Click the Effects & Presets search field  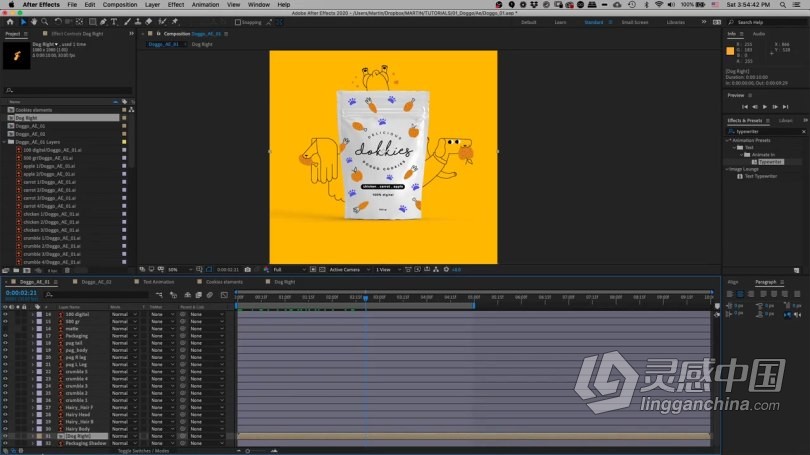[766, 132]
